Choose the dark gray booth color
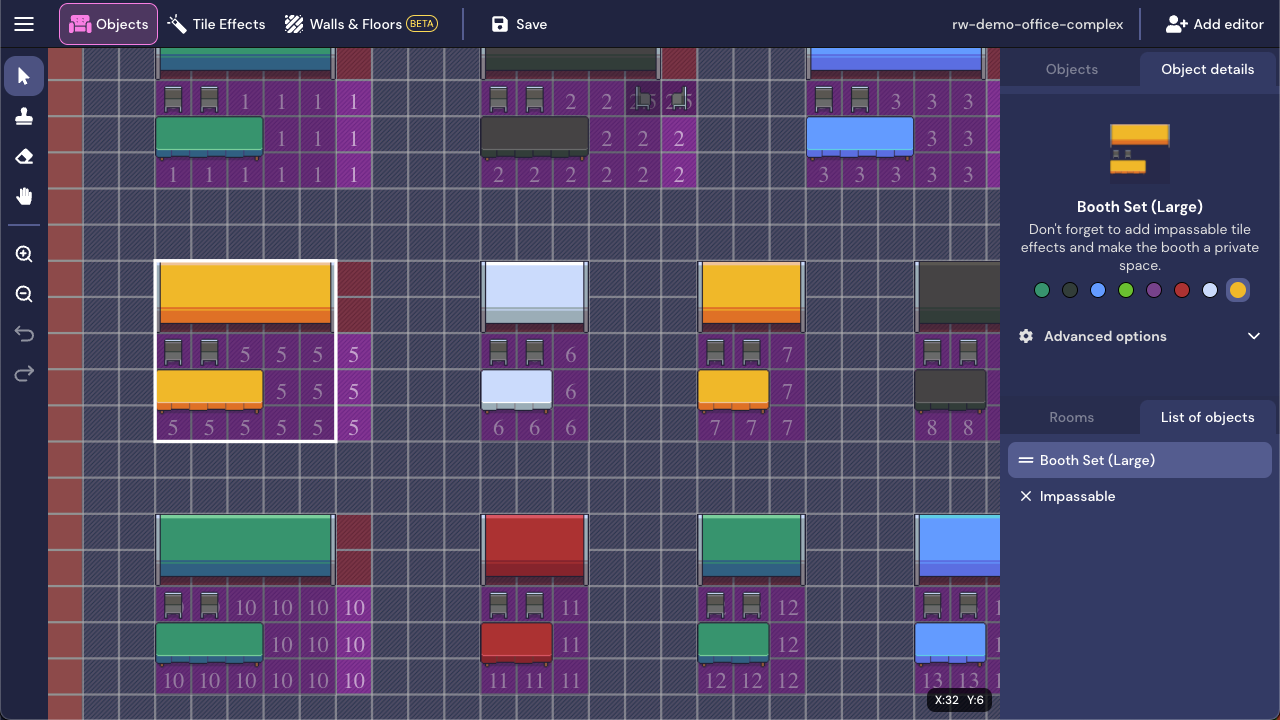 pos(1070,290)
